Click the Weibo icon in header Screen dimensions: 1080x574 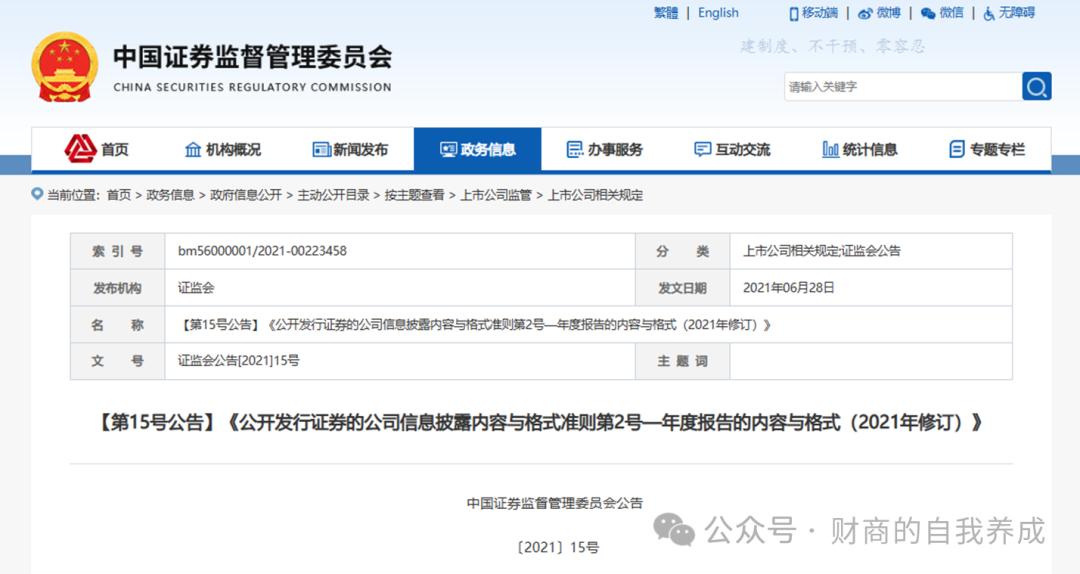click(865, 13)
